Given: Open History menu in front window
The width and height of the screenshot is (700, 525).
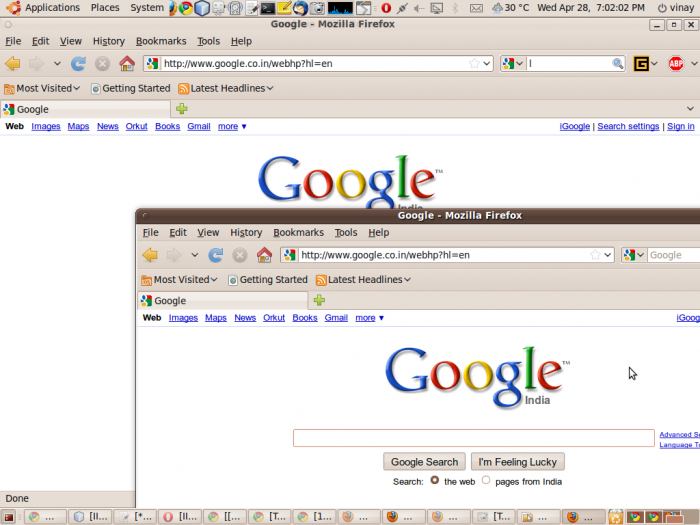Looking at the screenshot, I should click(x=246, y=233).
